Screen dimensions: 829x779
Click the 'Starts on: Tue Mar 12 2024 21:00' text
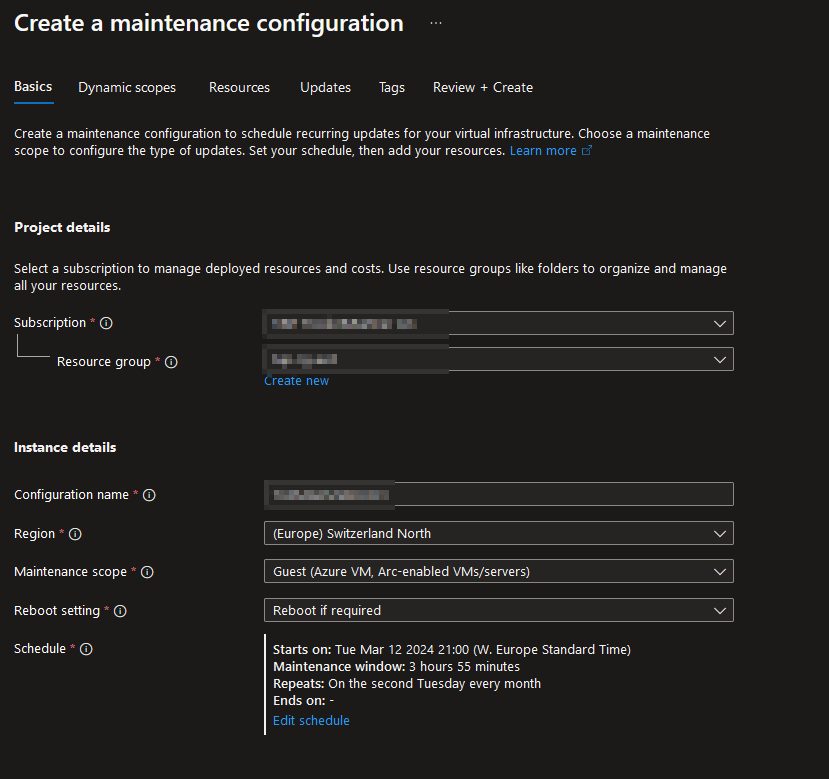point(371,649)
